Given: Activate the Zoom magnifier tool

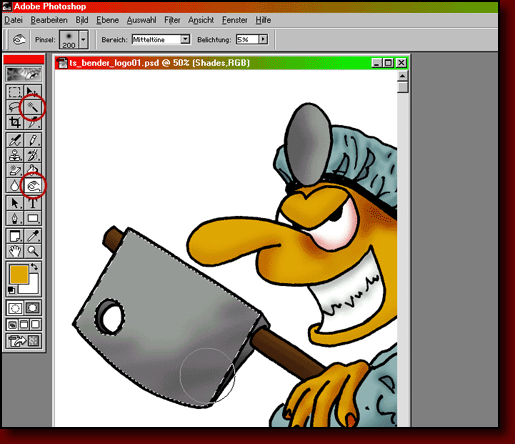Looking at the screenshot, I should pyautogui.click(x=33, y=251).
